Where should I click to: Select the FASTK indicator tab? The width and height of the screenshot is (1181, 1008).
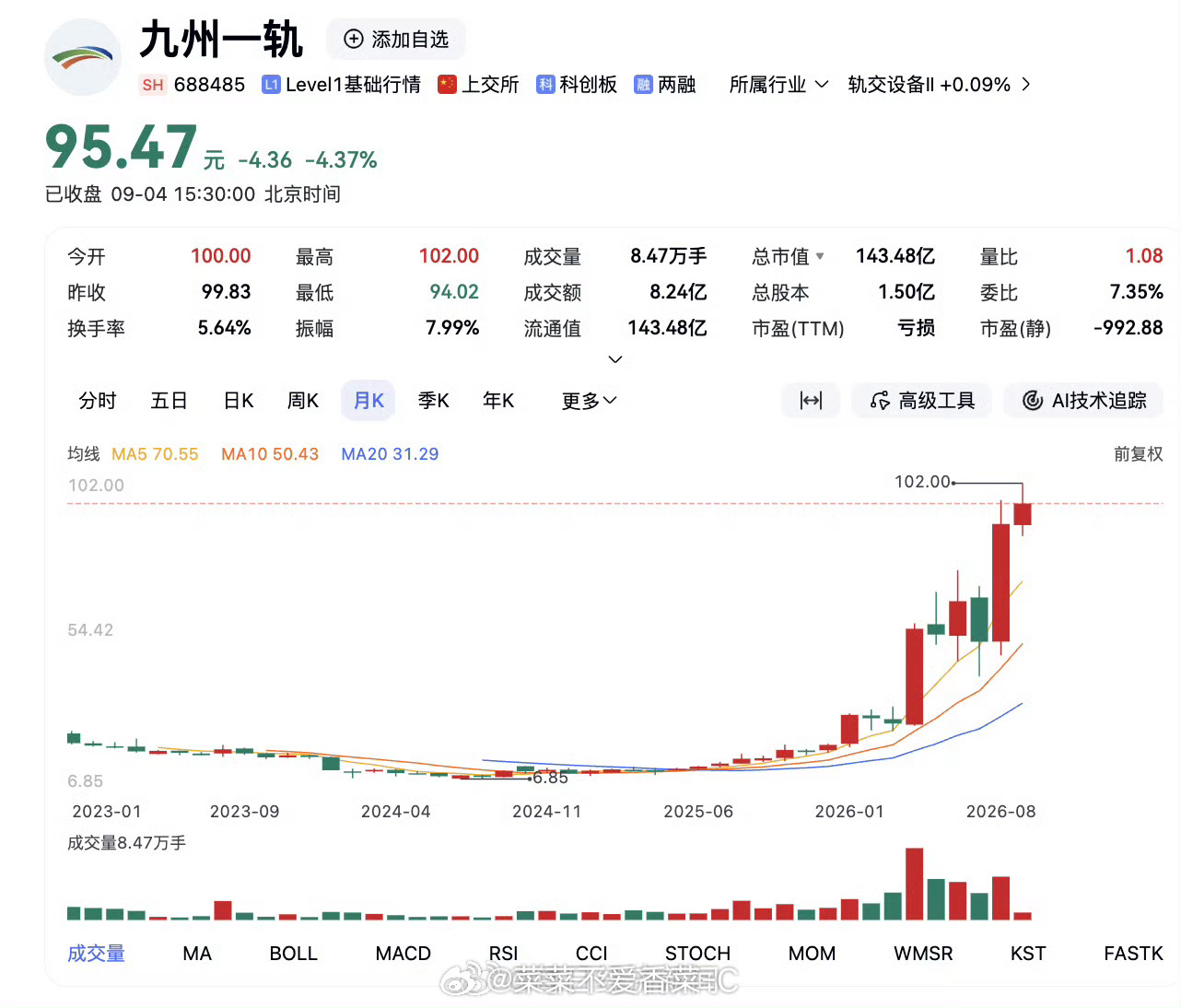1133,954
